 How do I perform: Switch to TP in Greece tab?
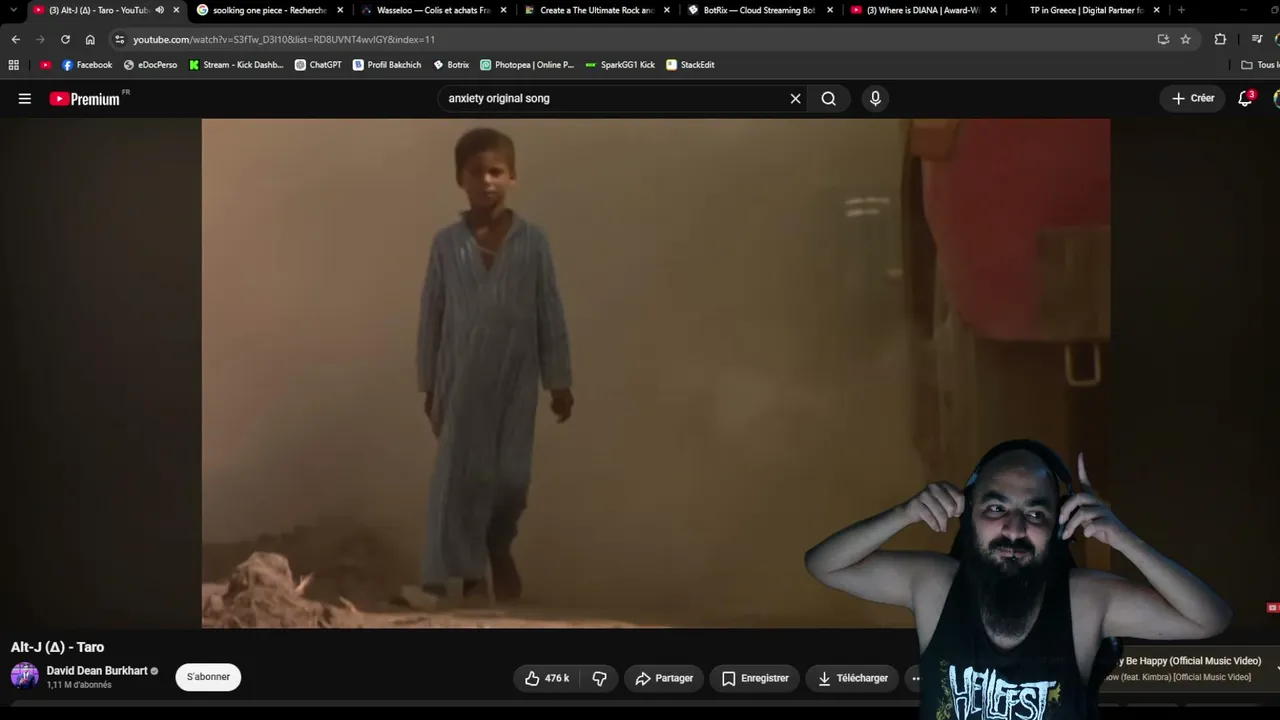[x=1087, y=10]
